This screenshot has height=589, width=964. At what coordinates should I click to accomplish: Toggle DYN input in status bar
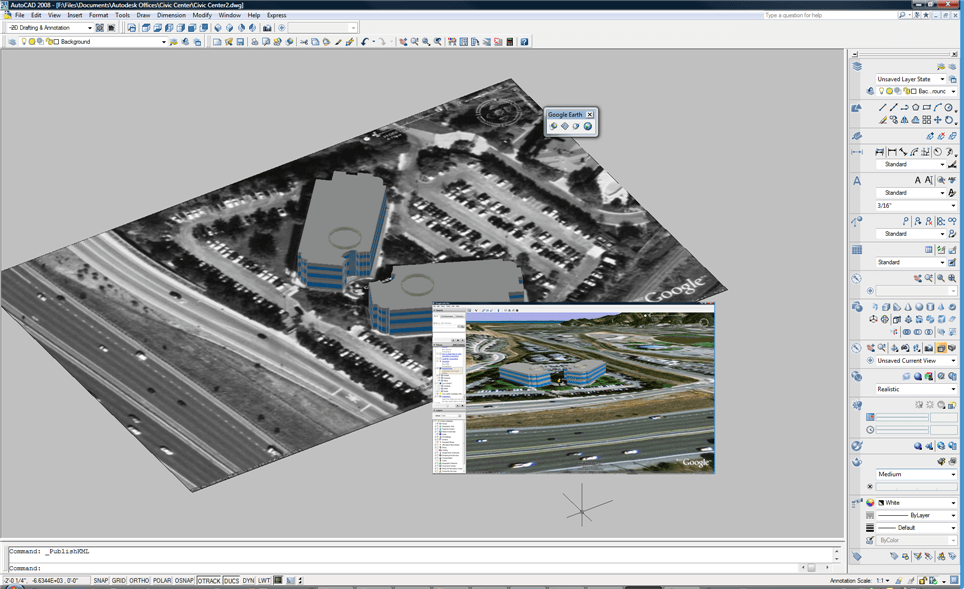pyautogui.click(x=248, y=580)
